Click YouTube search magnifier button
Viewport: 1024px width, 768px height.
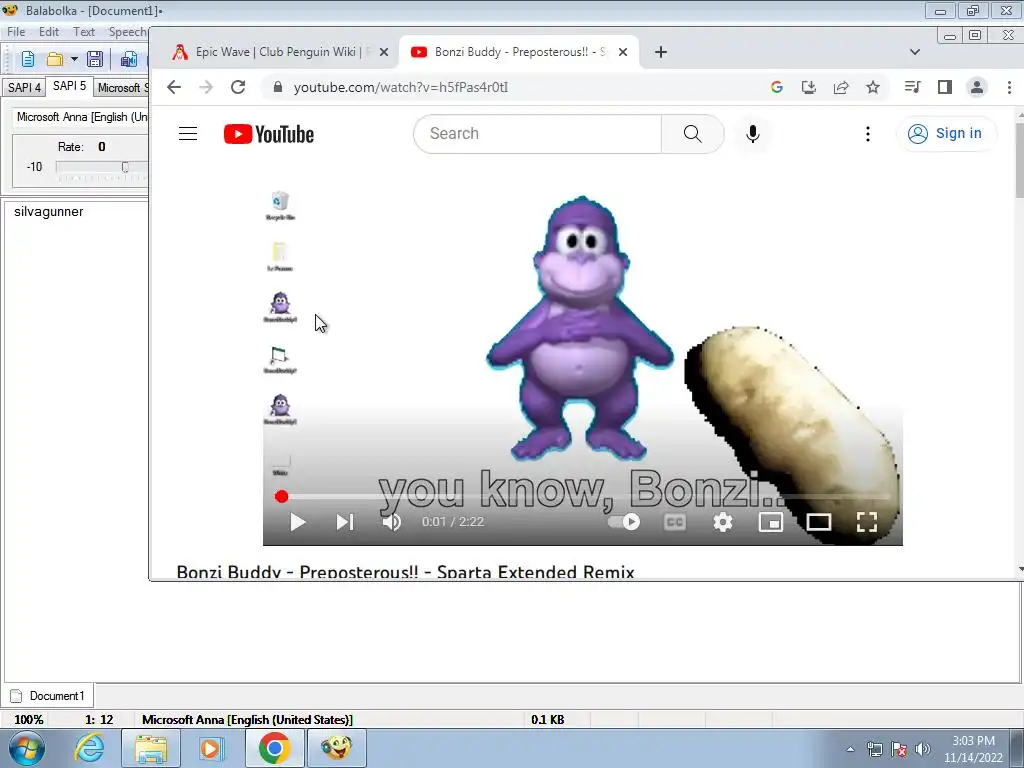pos(692,134)
